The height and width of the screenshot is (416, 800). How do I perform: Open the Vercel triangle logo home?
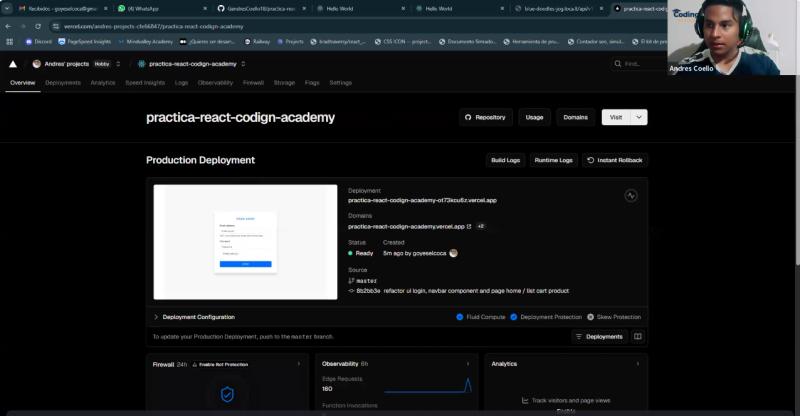click(x=13, y=64)
